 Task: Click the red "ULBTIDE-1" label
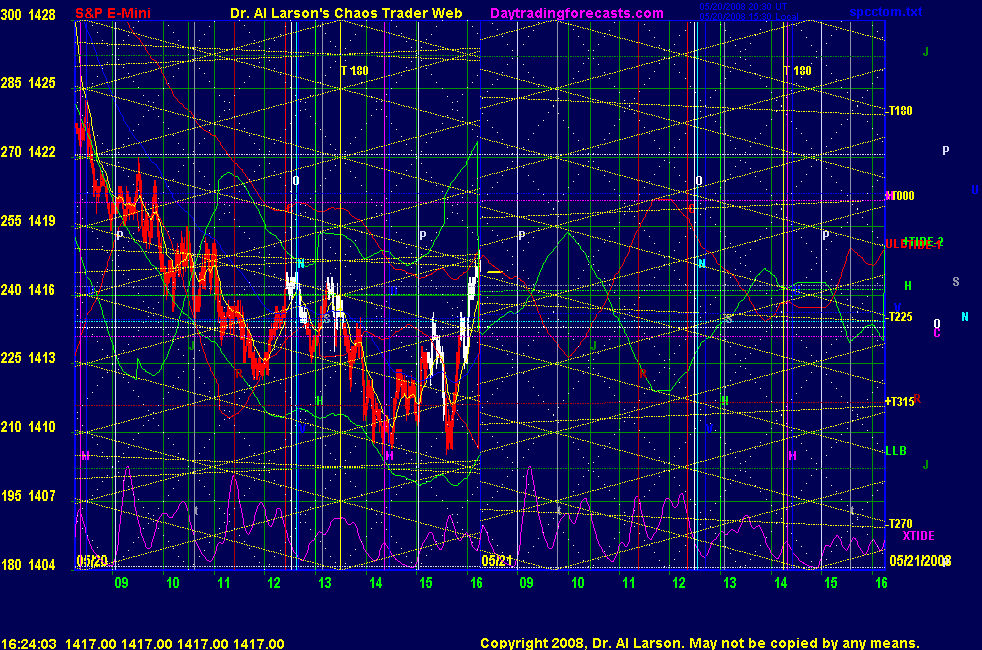pos(914,244)
